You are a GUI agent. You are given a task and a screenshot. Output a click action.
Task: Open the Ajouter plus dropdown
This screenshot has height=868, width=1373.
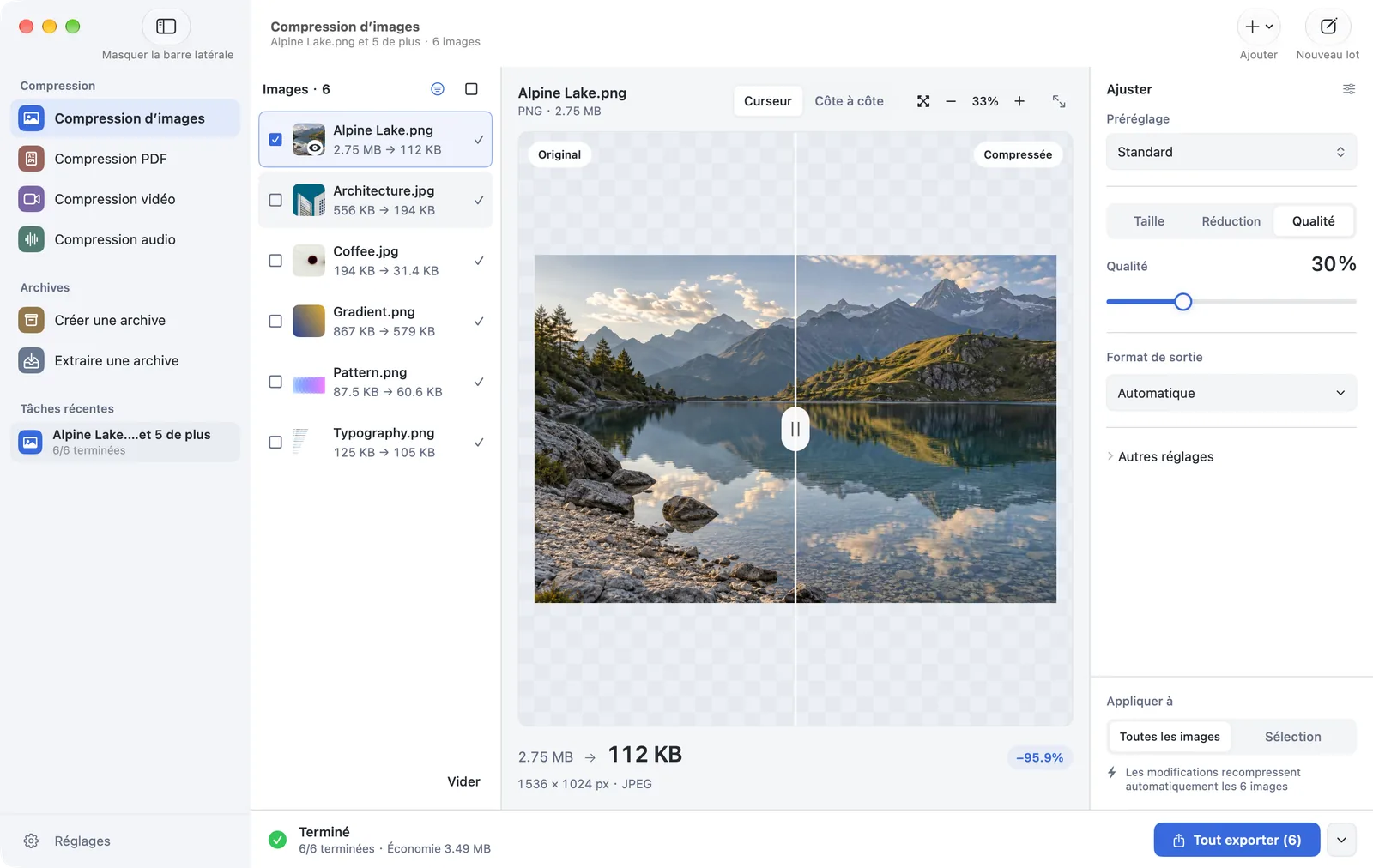(1259, 27)
